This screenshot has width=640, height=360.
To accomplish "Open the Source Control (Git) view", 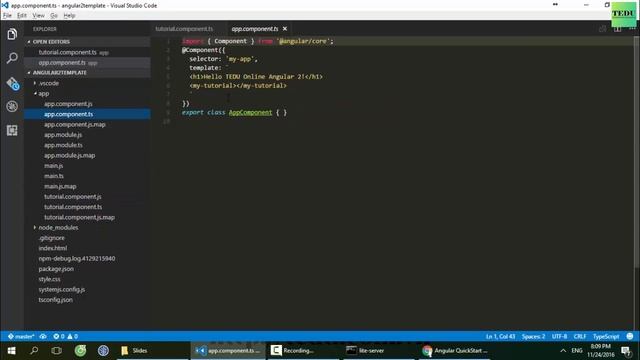I will (x=12, y=83).
